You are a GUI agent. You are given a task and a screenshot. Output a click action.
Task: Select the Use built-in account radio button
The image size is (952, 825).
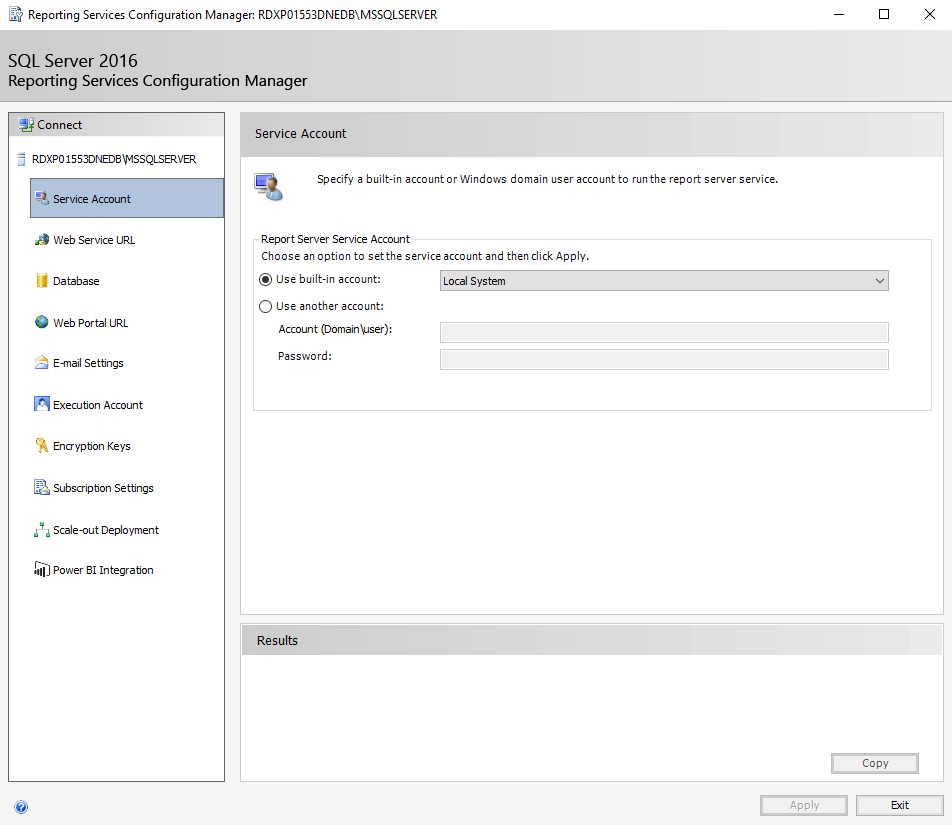coord(265,280)
